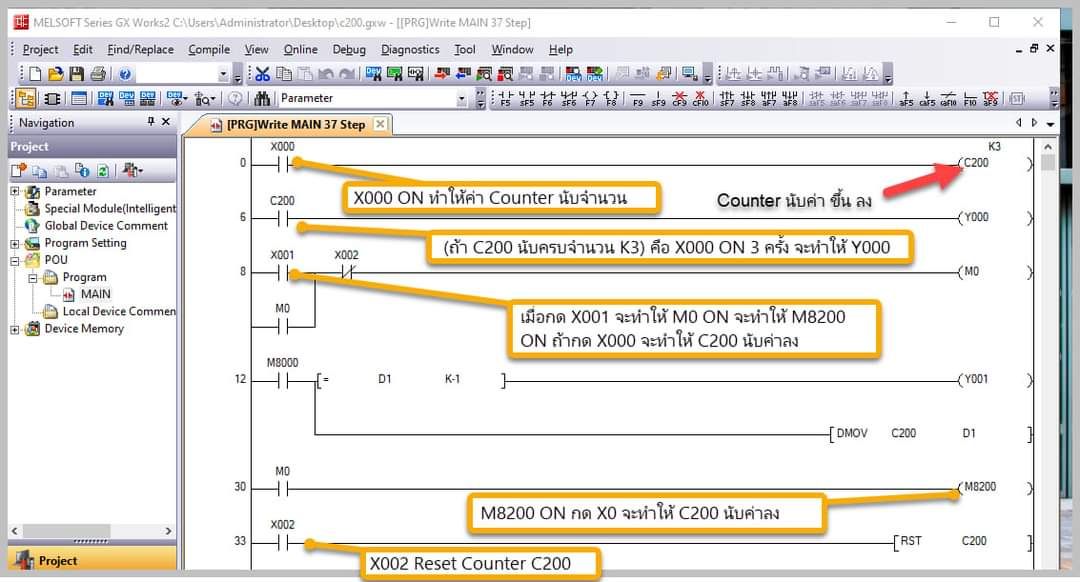Viewport: 1080px width, 582px height.
Task: Insert application instruction with F8 icon
Action: point(611,98)
